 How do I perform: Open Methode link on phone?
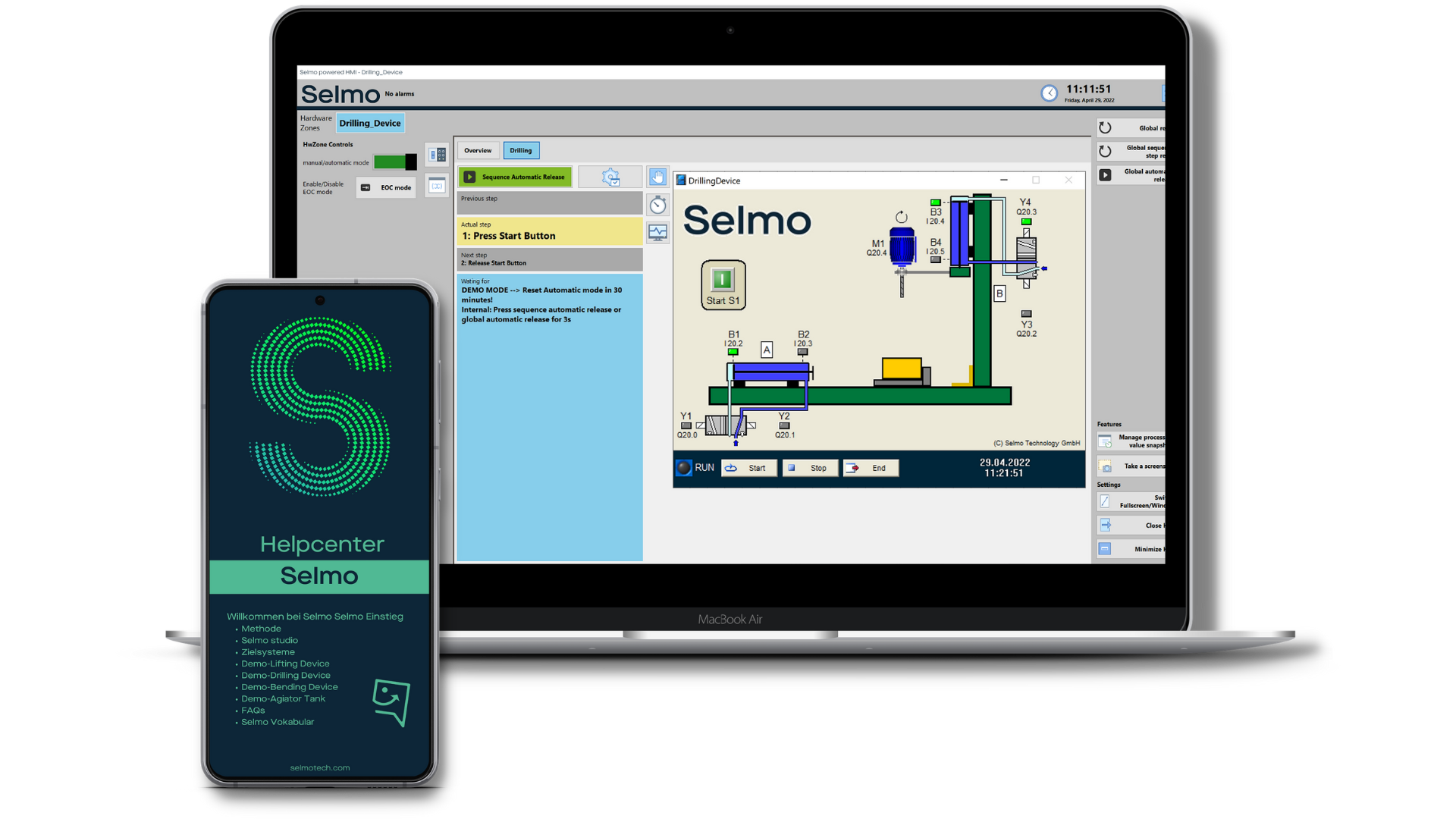(261, 629)
